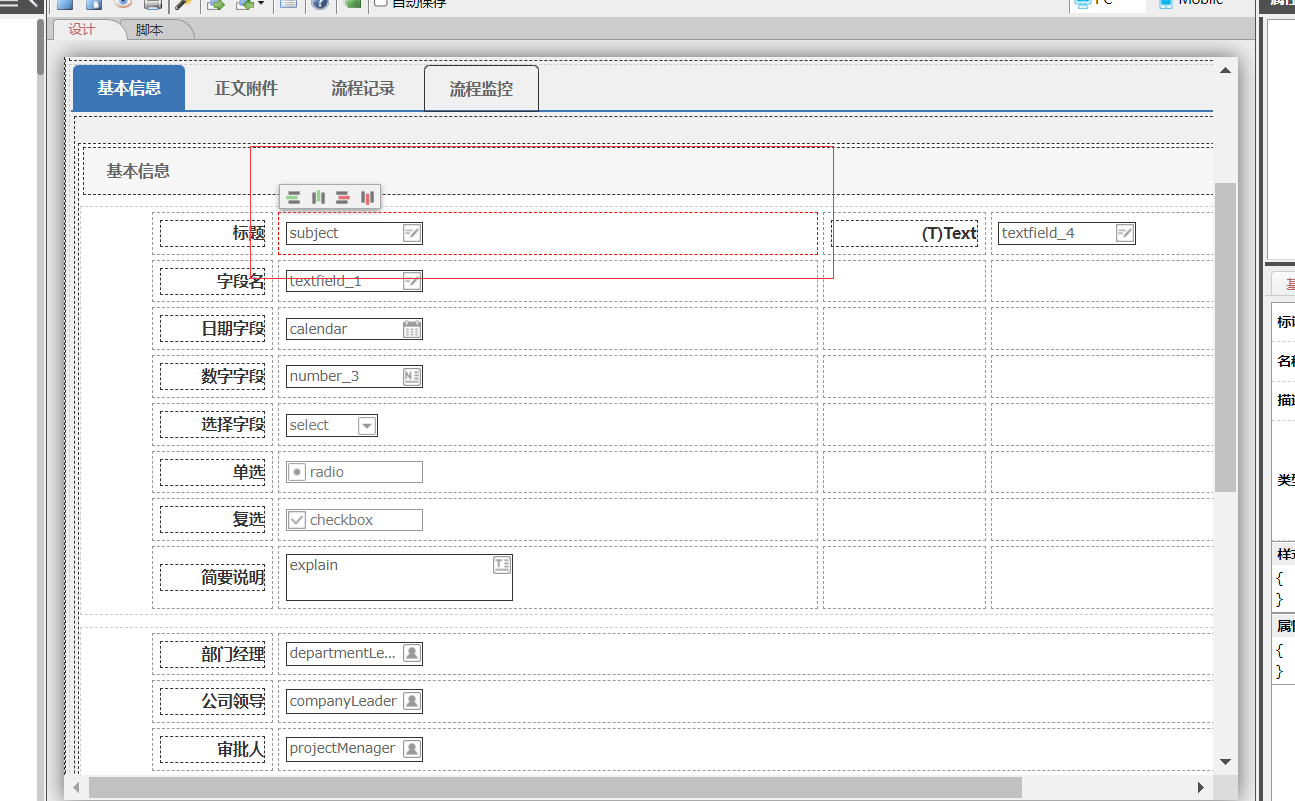Click the calendar grid icon in the date field

tap(412, 329)
